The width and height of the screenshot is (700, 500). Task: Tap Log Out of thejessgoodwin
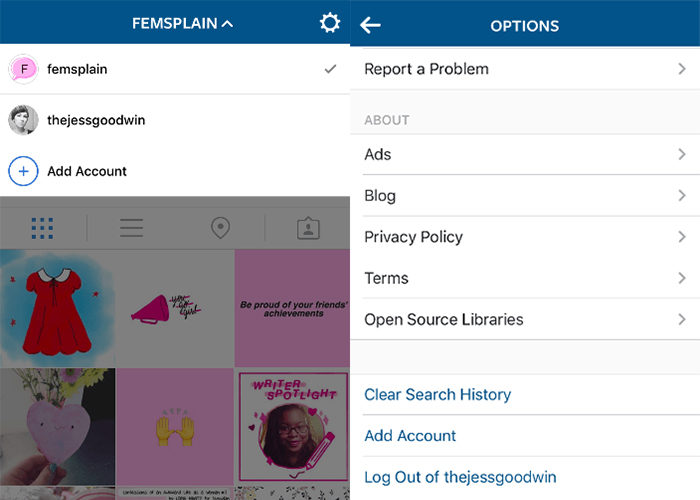click(460, 477)
